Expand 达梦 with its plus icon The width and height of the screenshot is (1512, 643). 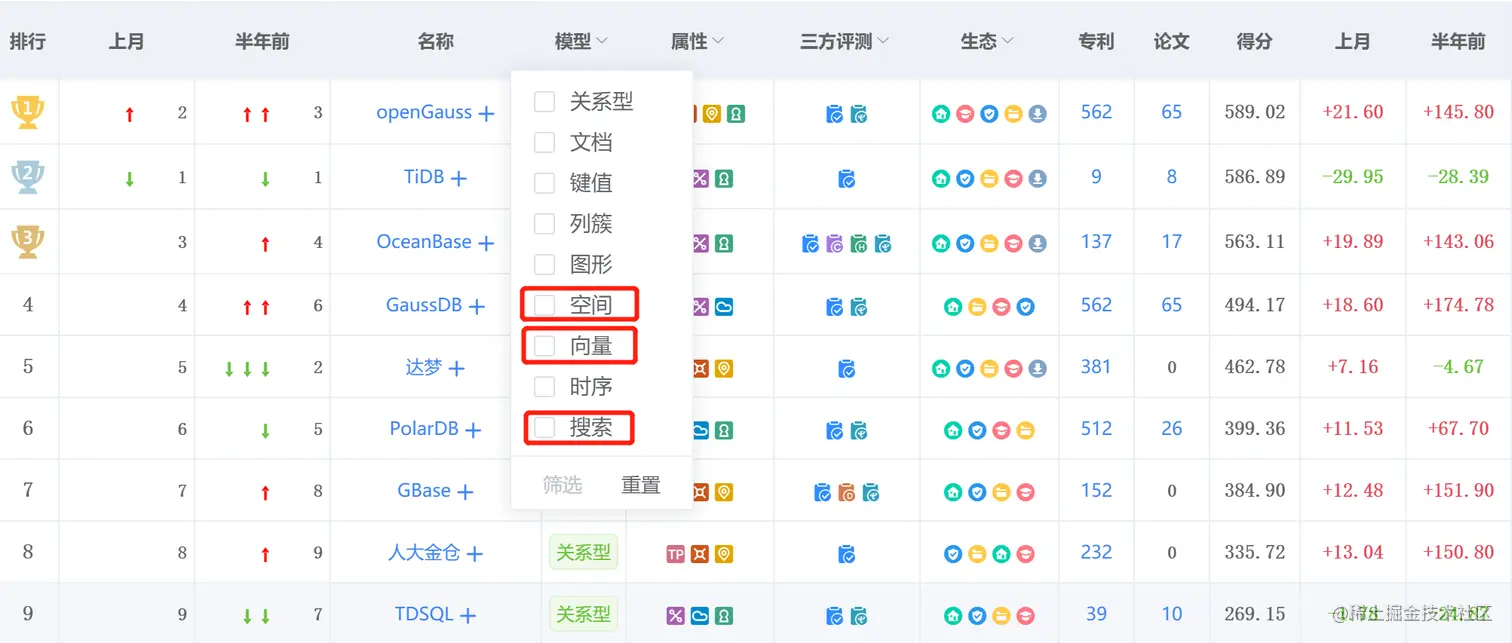pyautogui.click(x=456, y=369)
